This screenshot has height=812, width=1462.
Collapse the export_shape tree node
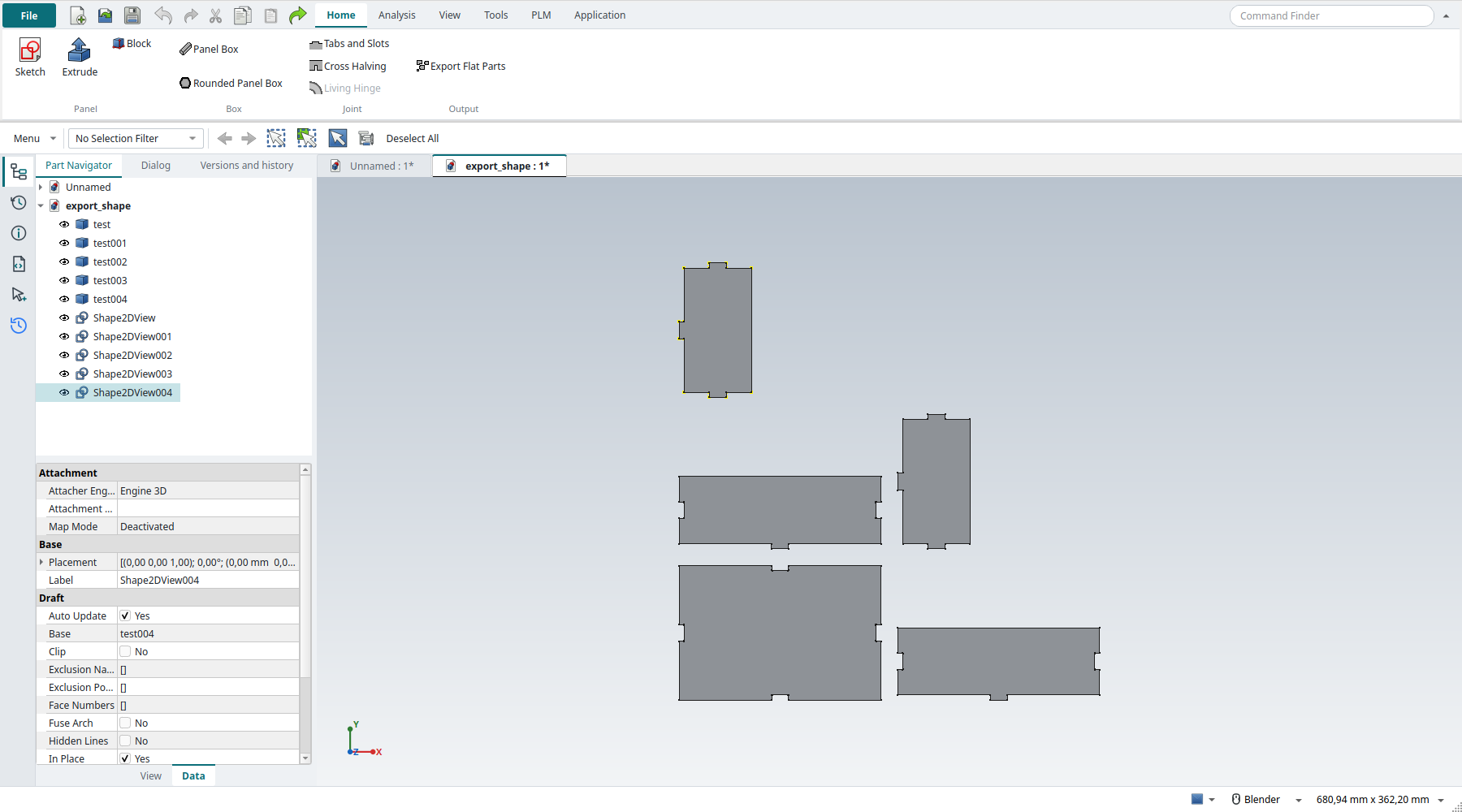[41, 206]
